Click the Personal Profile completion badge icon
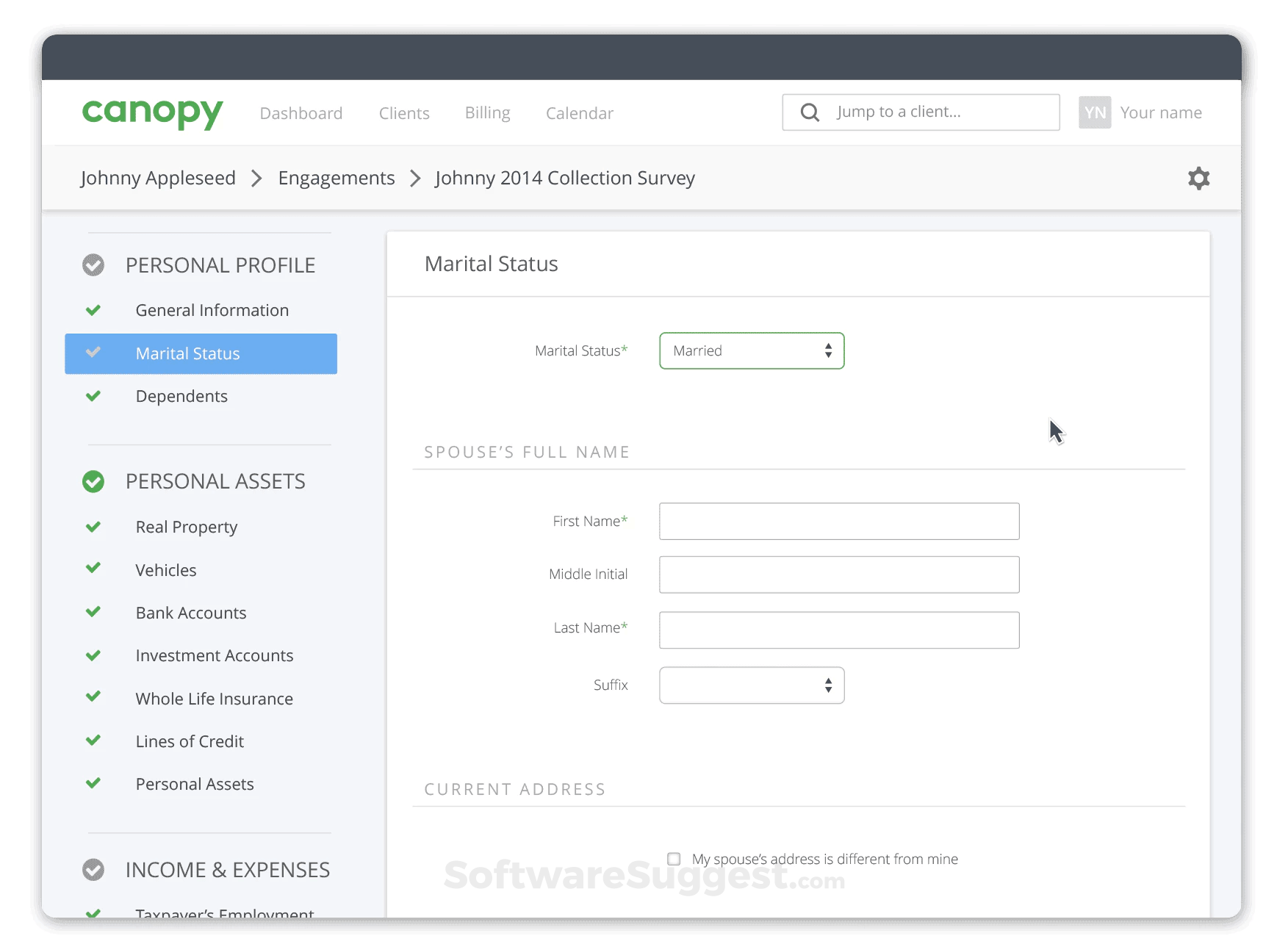Screen dimensions: 1288x947 click(x=93, y=265)
